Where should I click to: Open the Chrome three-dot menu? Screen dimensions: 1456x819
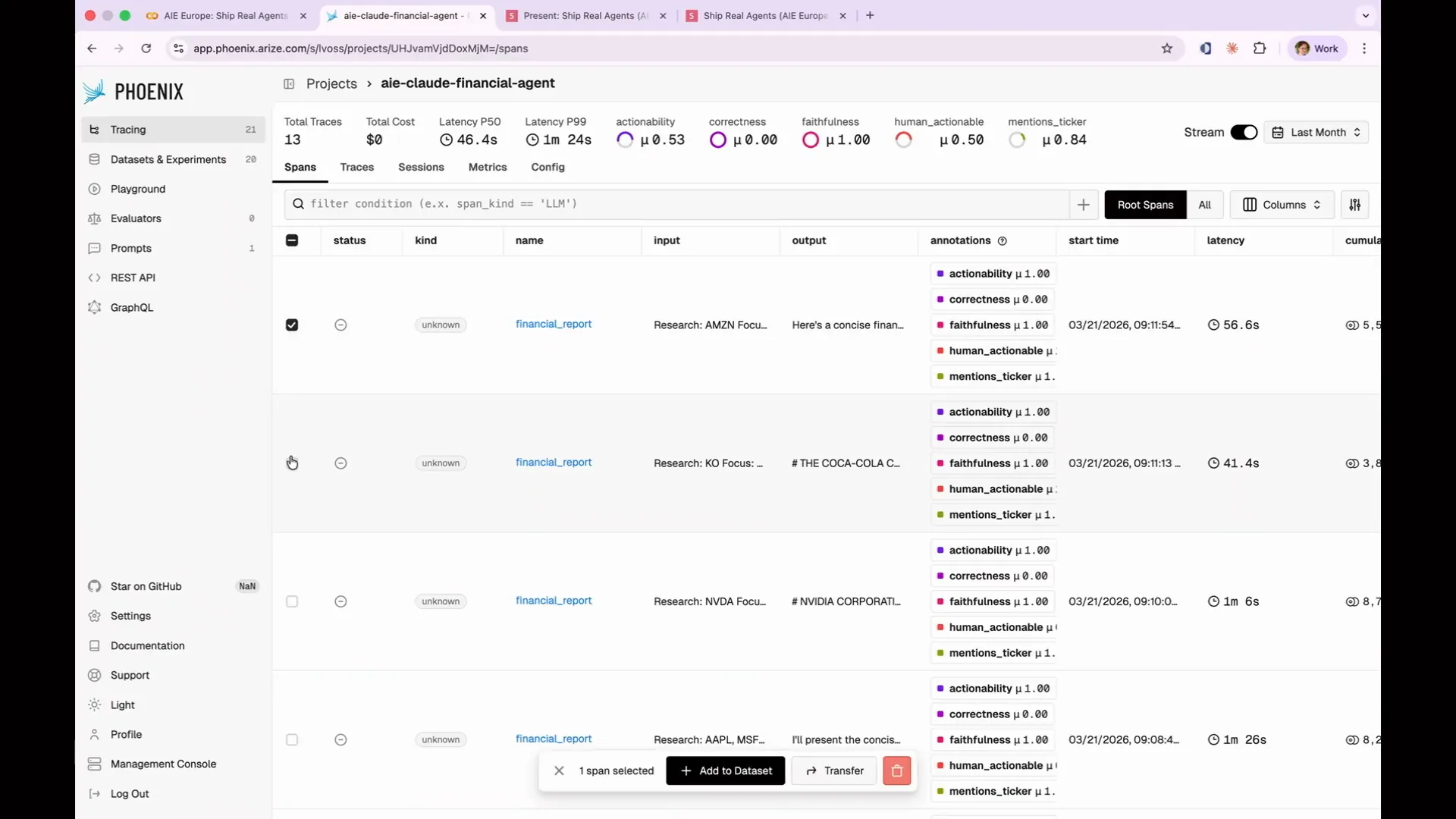coord(1364,49)
